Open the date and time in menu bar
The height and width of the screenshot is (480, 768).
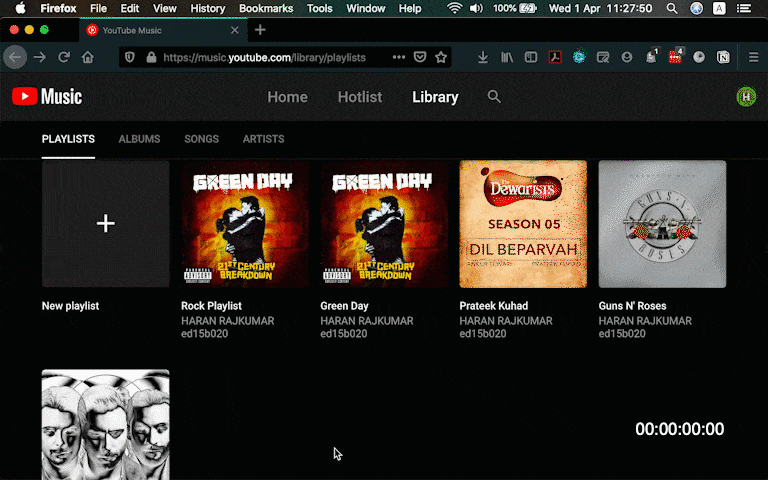click(x=600, y=8)
